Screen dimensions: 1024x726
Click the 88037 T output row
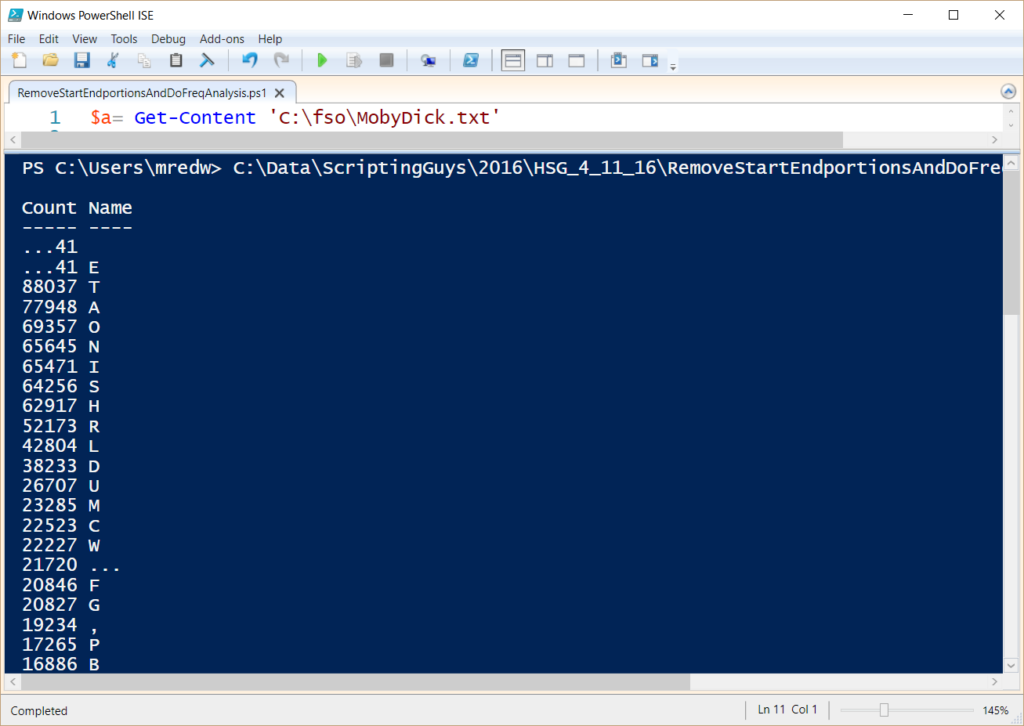tap(61, 287)
